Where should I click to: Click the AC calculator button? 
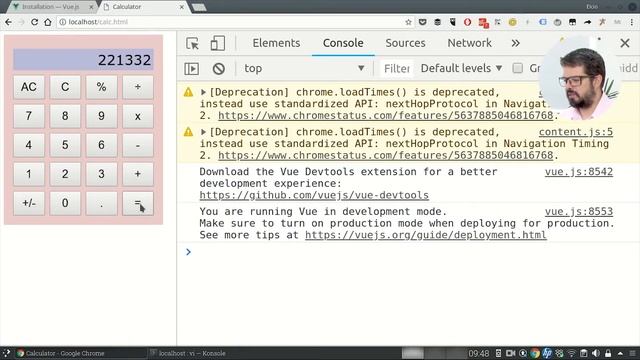(29, 87)
